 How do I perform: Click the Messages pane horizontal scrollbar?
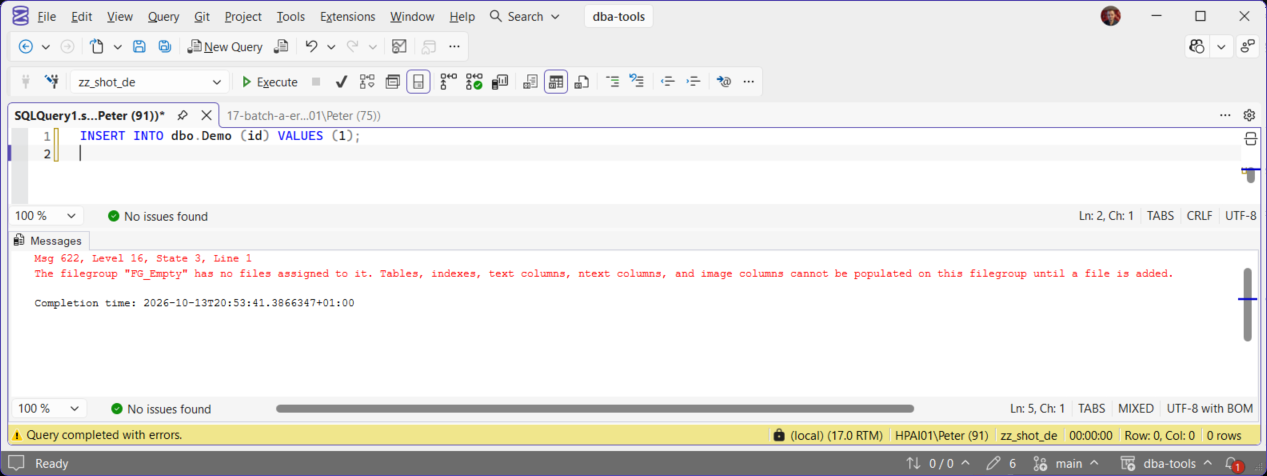click(x=595, y=409)
